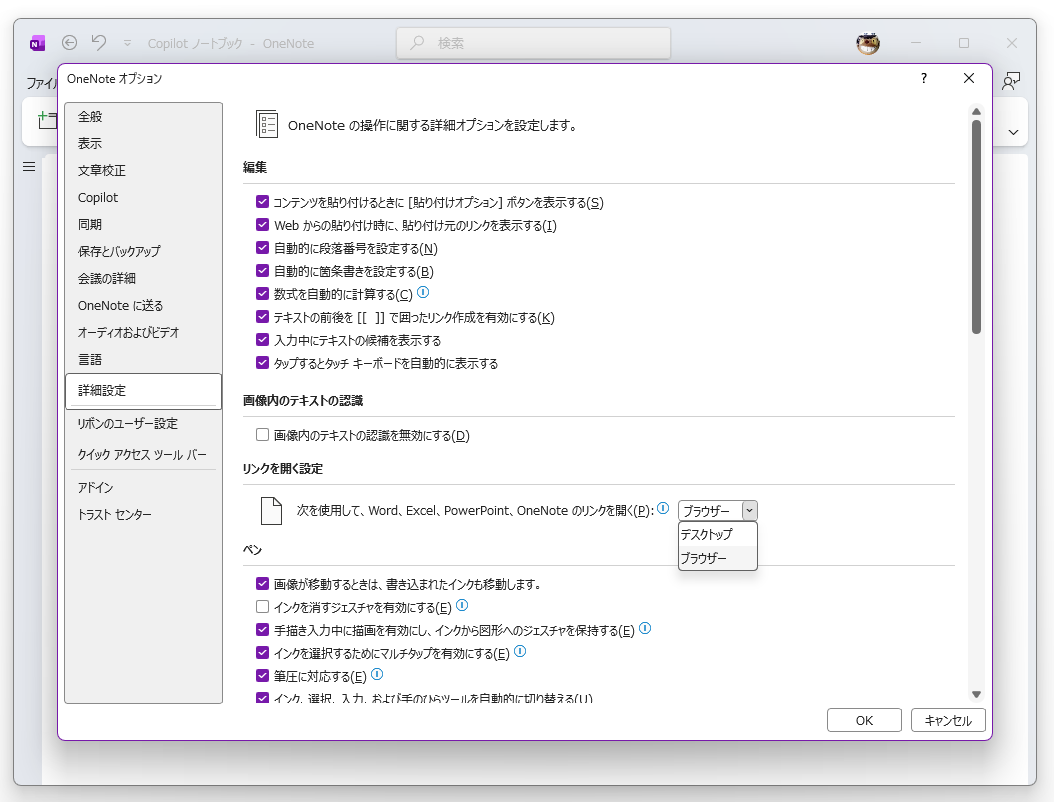Image resolution: width=1054 pixels, height=802 pixels.
Task: Toggle 貼り付けオプション ボタンを表示する checkbox
Action: [x=262, y=202]
